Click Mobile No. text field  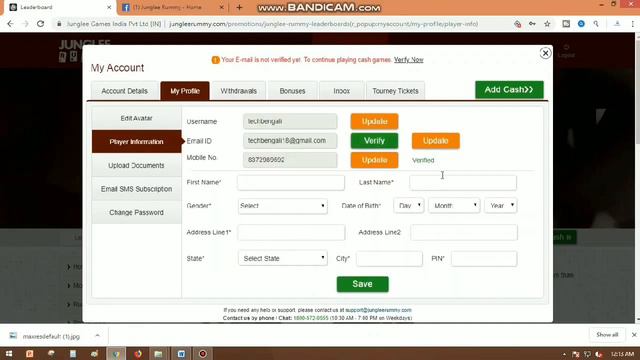(290, 160)
